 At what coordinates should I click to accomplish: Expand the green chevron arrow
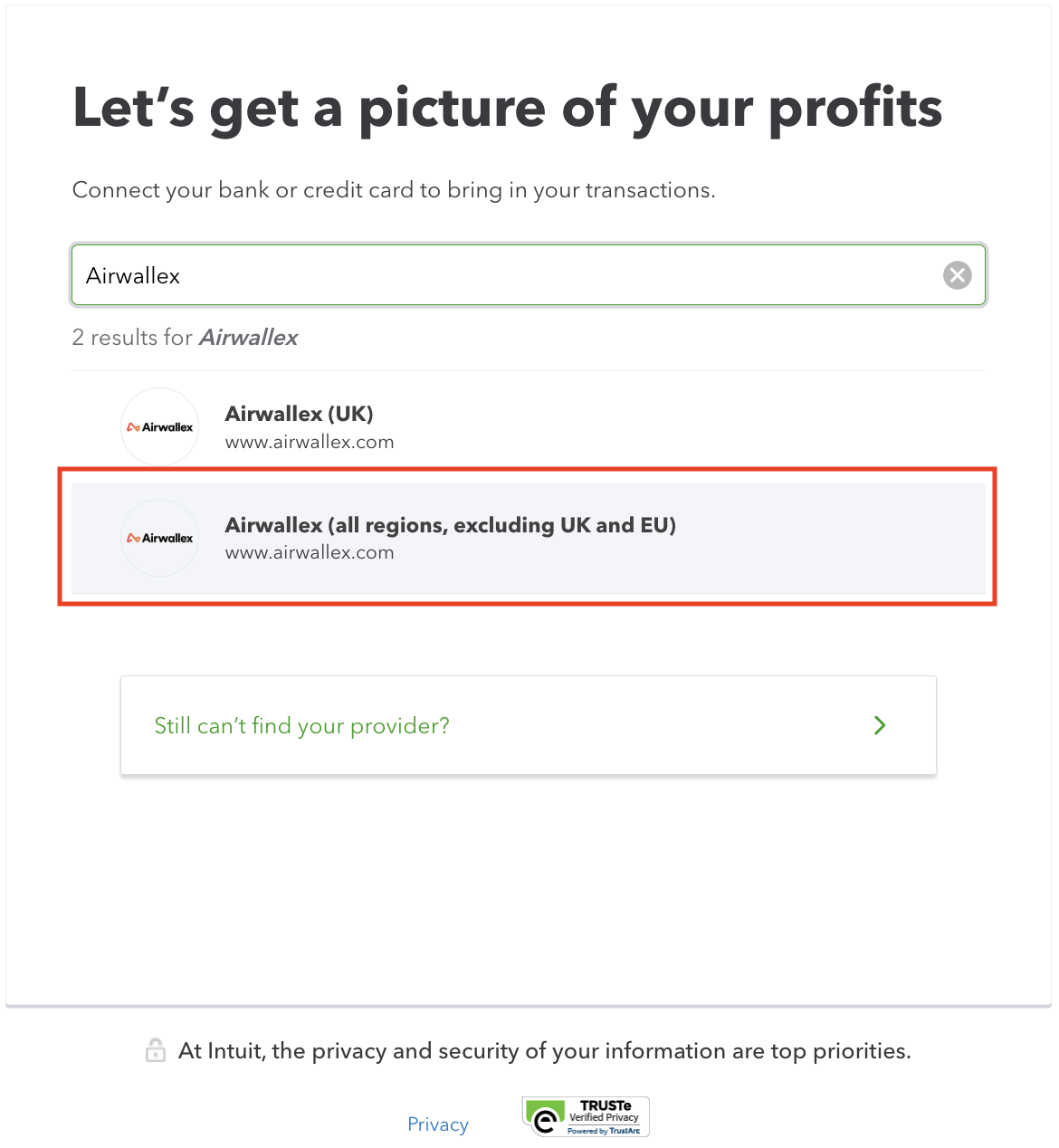tap(879, 725)
